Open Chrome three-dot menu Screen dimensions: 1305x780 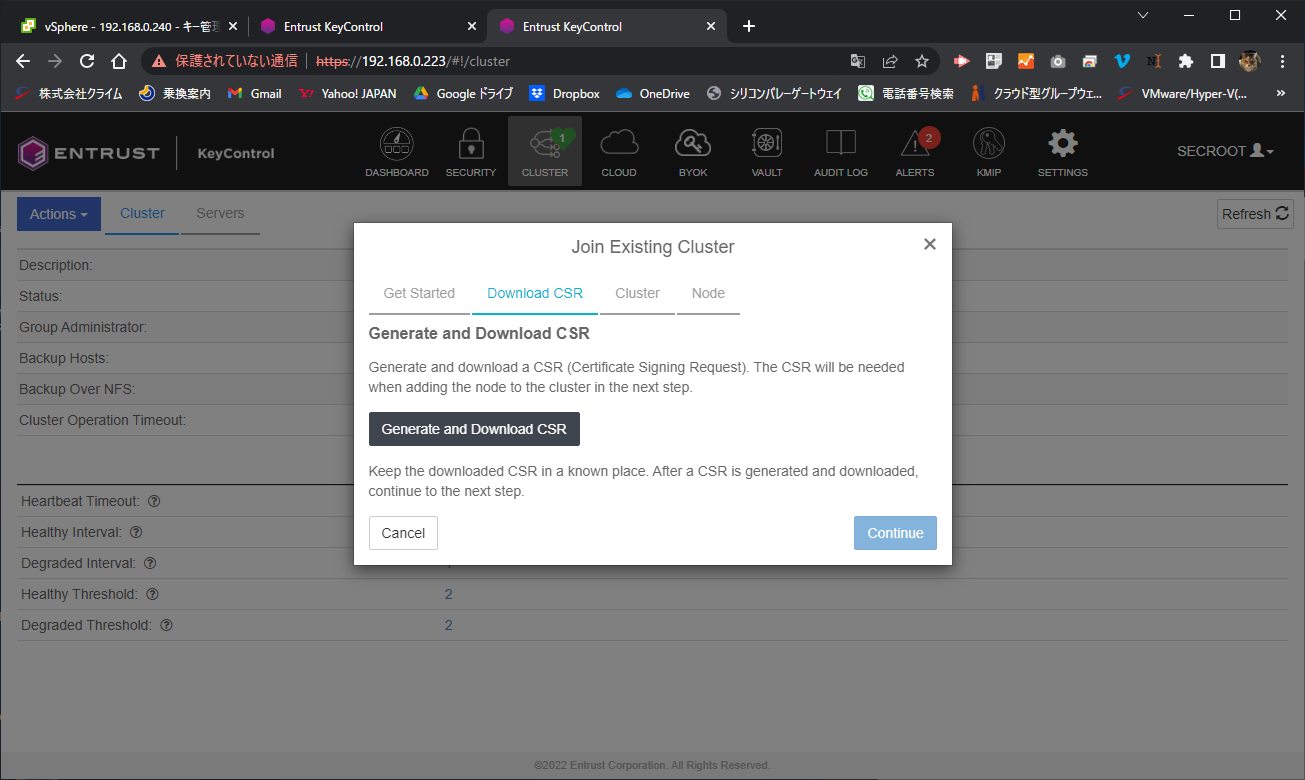(x=1282, y=61)
